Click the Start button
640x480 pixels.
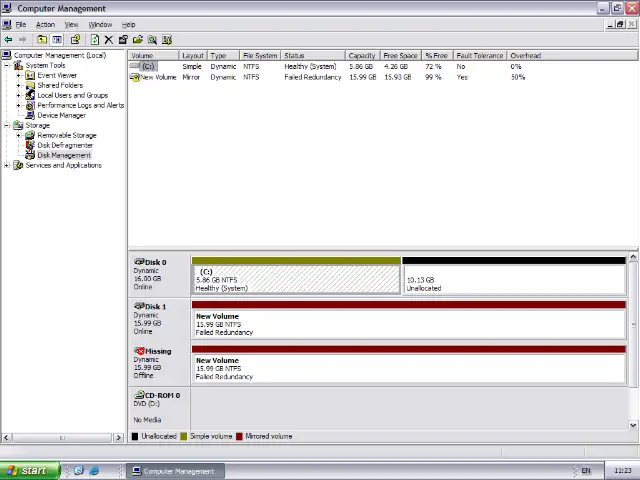coord(30,471)
